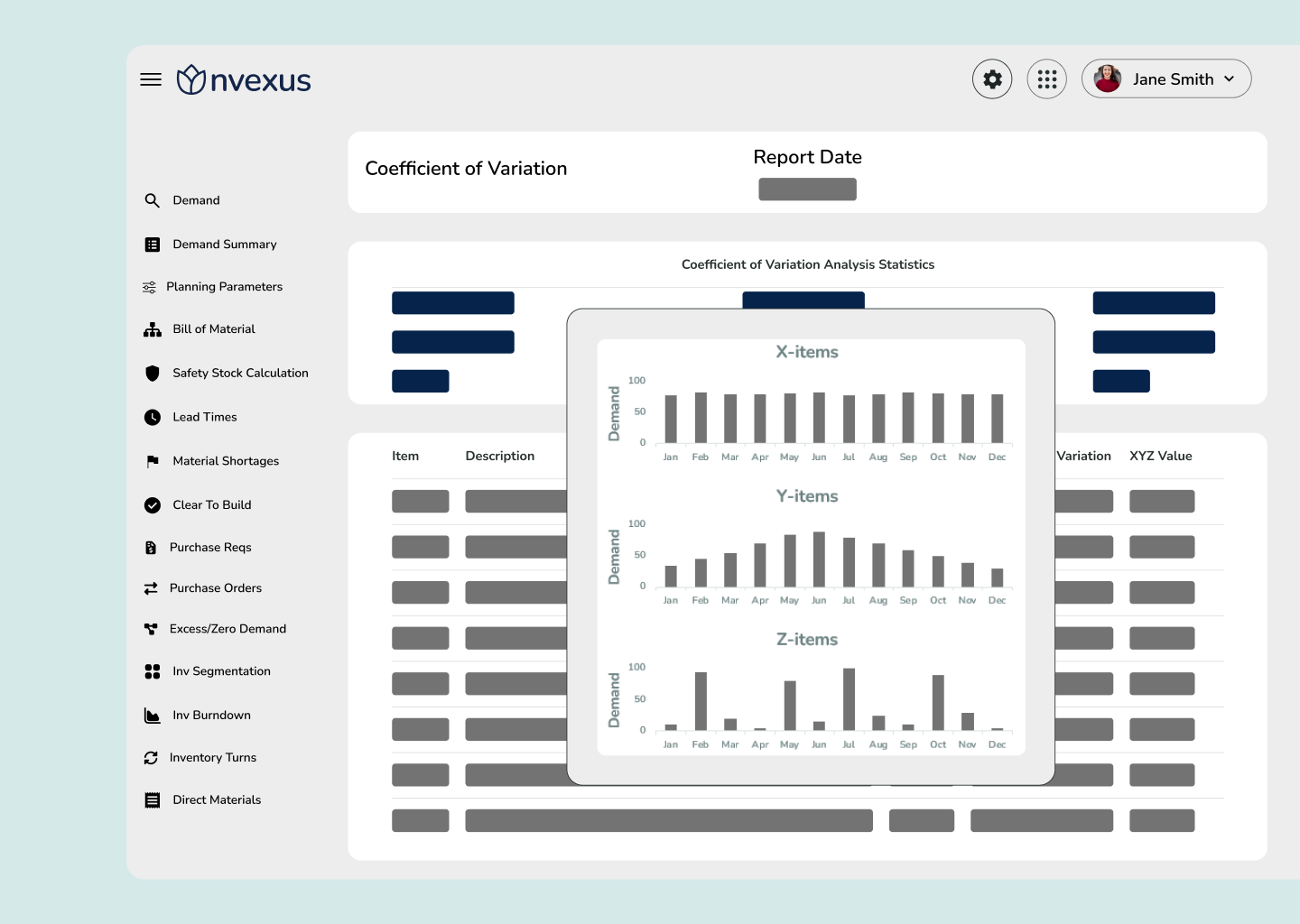Select Safety Stock Calculation menu item
Screen dimensions: 1300x924
point(240,373)
